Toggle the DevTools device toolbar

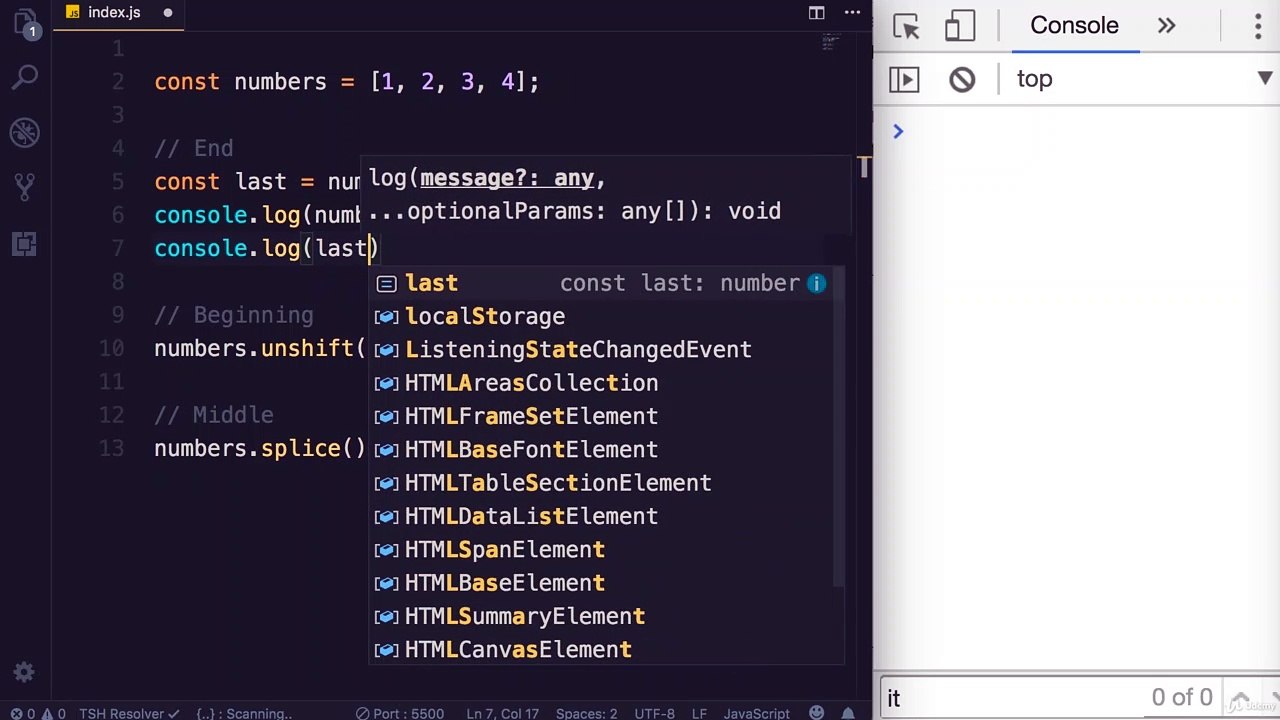click(x=960, y=26)
